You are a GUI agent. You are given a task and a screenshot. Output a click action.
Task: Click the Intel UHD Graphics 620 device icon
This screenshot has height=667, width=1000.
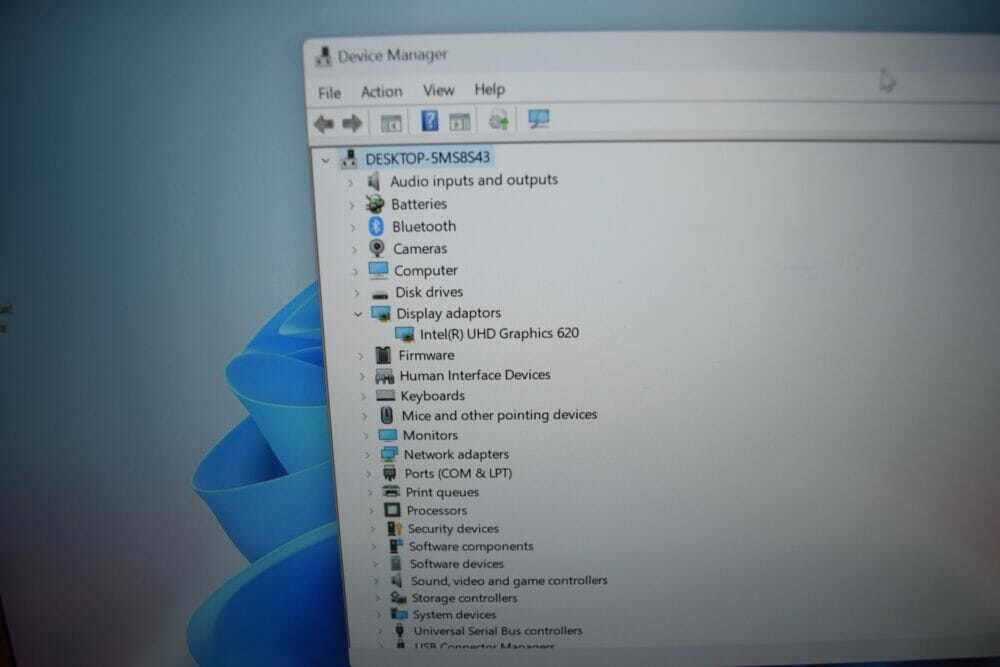click(x=404, y=334)
